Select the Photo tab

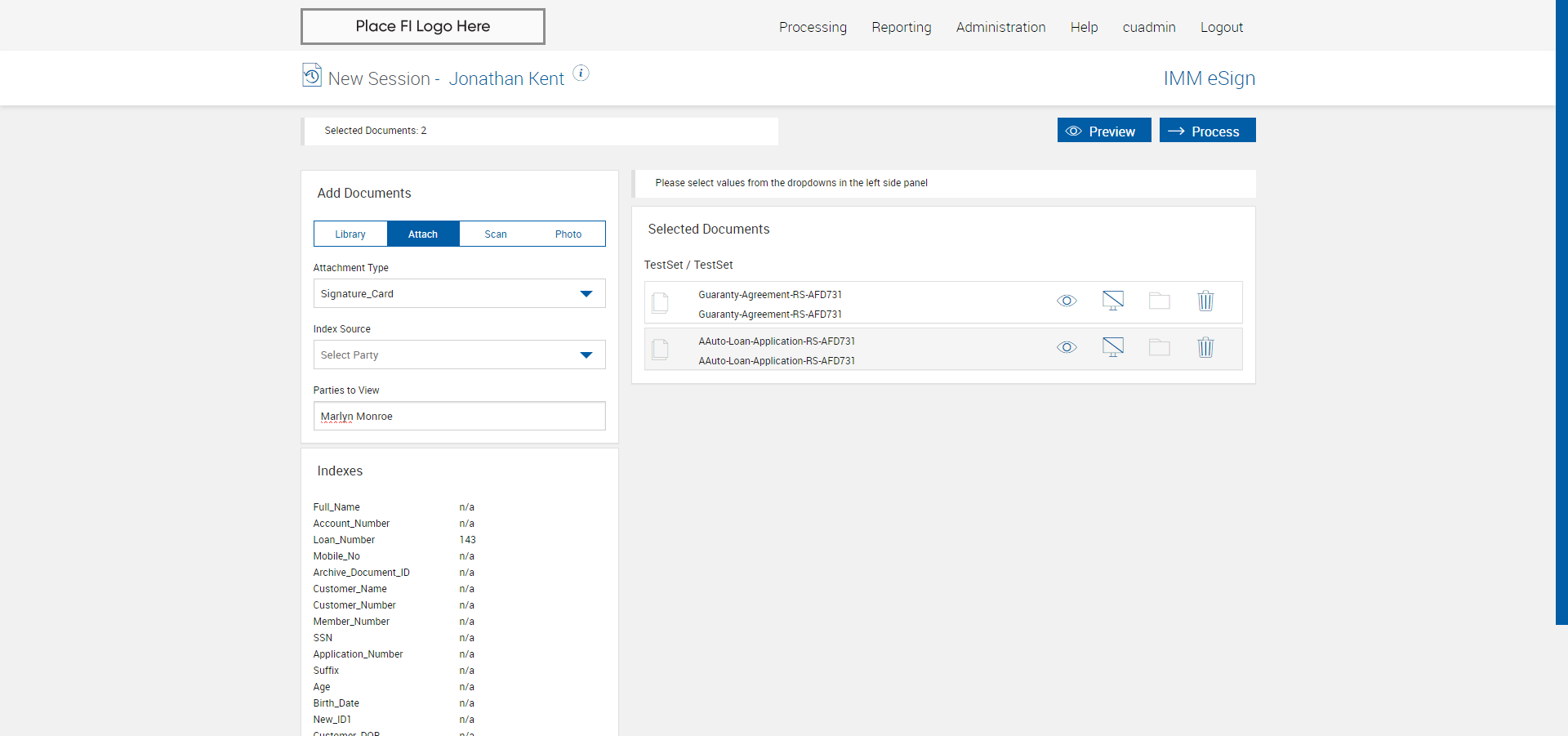tap(568, 234)
